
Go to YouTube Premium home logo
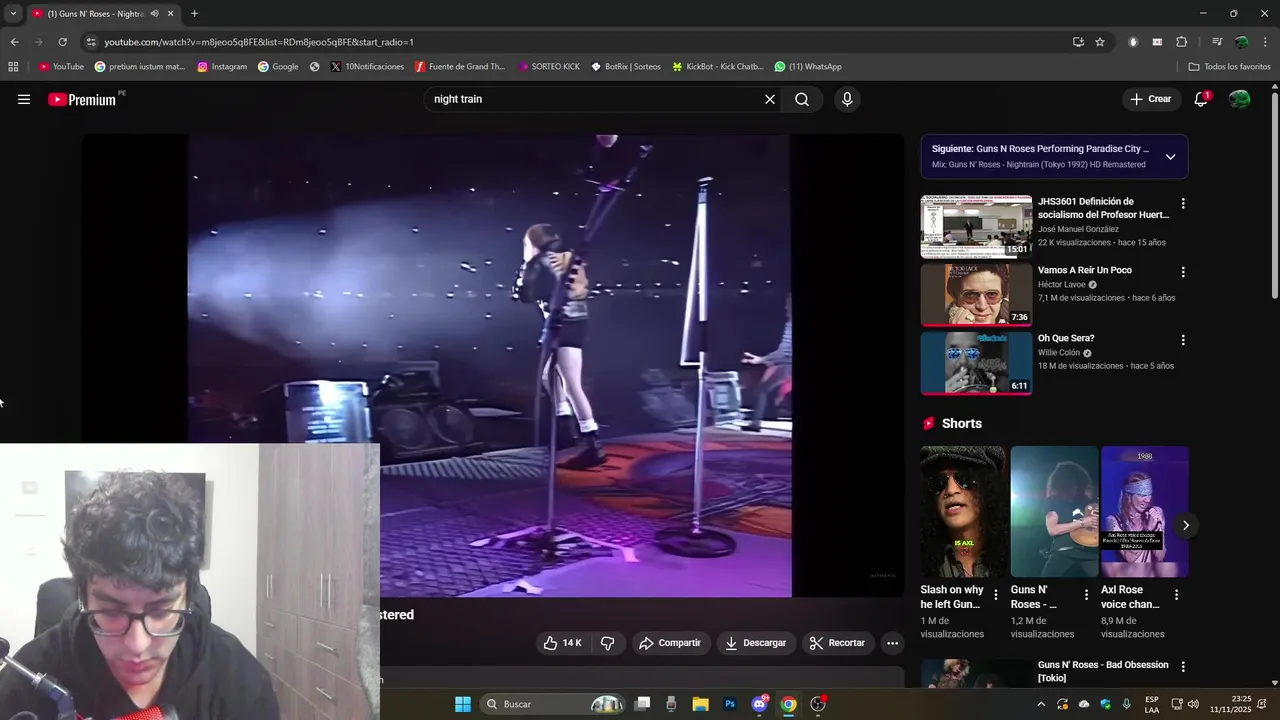pos(82,99)
